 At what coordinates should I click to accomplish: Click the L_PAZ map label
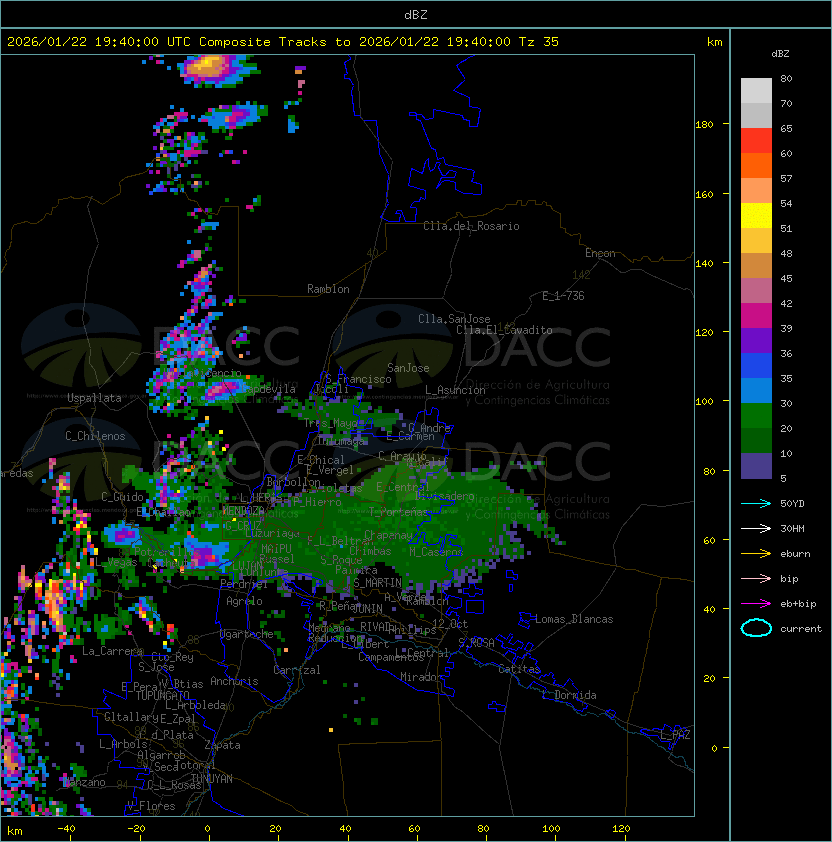675,735
